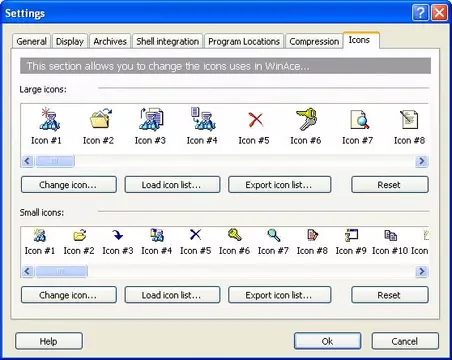Image resolution: width=452 pixels, height=360 pixels.
Task: Click Change icon button under Large icons
Action: [69, 185]
